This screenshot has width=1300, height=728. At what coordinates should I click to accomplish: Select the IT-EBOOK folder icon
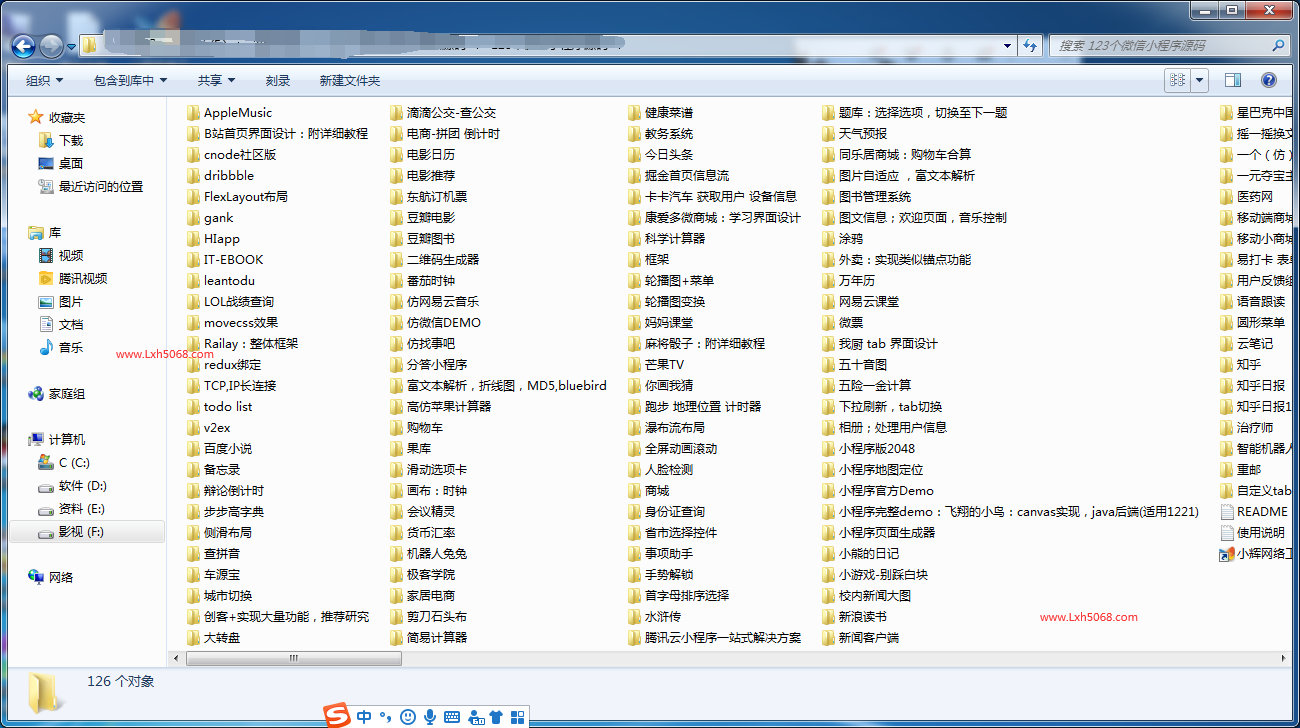(x=194, y=259)
